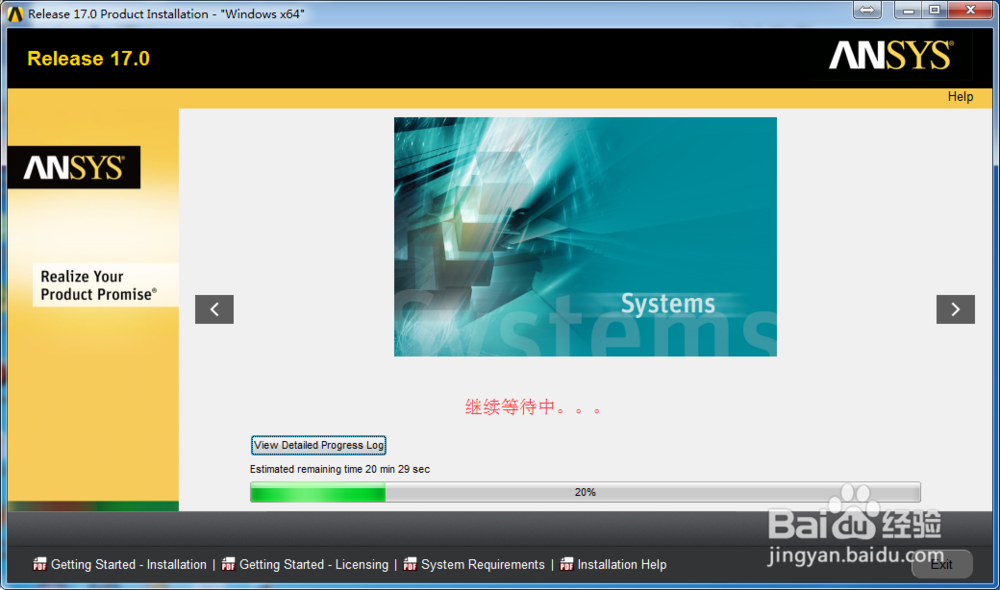This screenshot has height=590, width=1000.
Task: Click the Systems slideshow image
Action: [585, 237]
